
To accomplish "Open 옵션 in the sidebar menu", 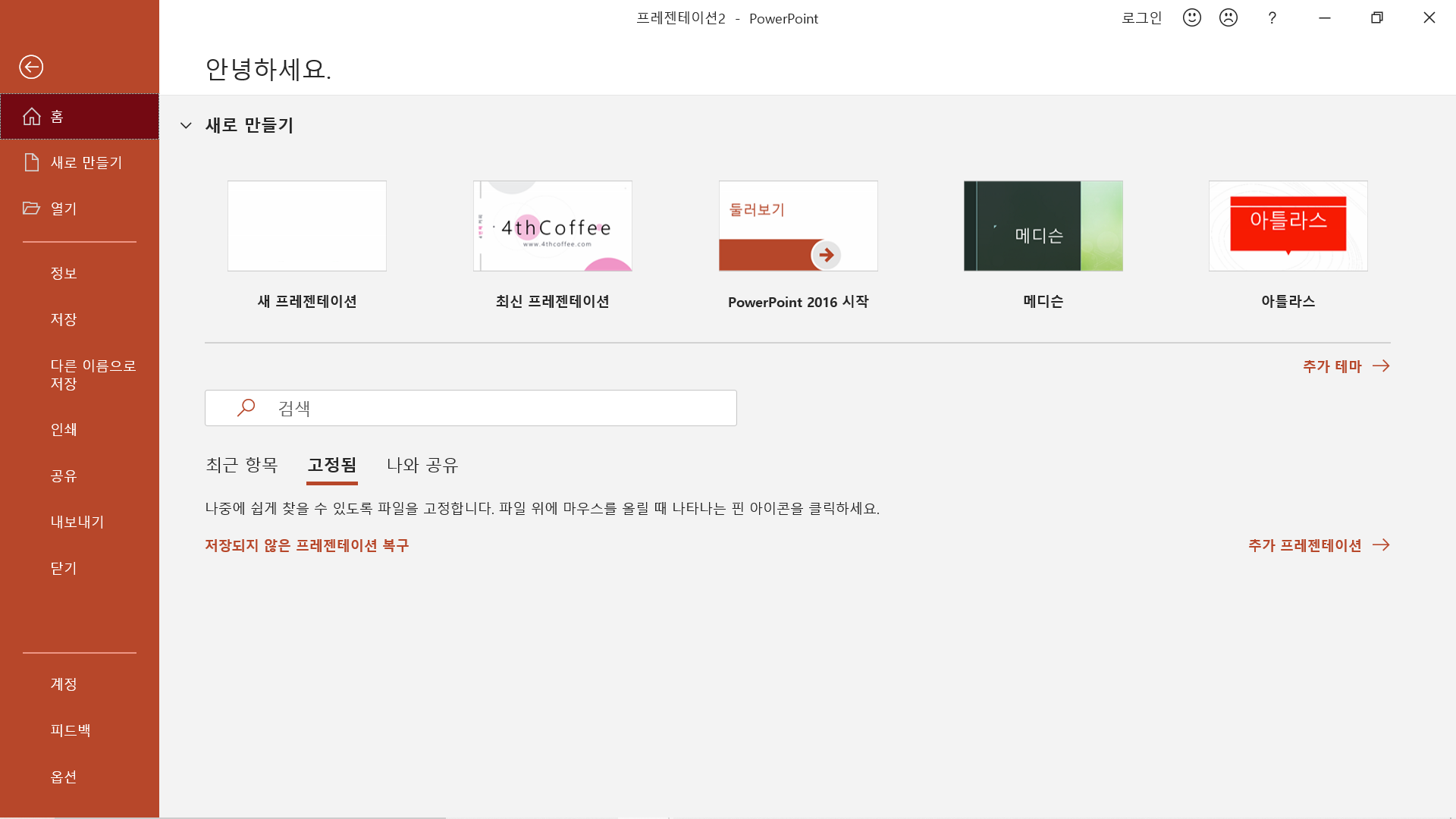I will pos(64,777).
